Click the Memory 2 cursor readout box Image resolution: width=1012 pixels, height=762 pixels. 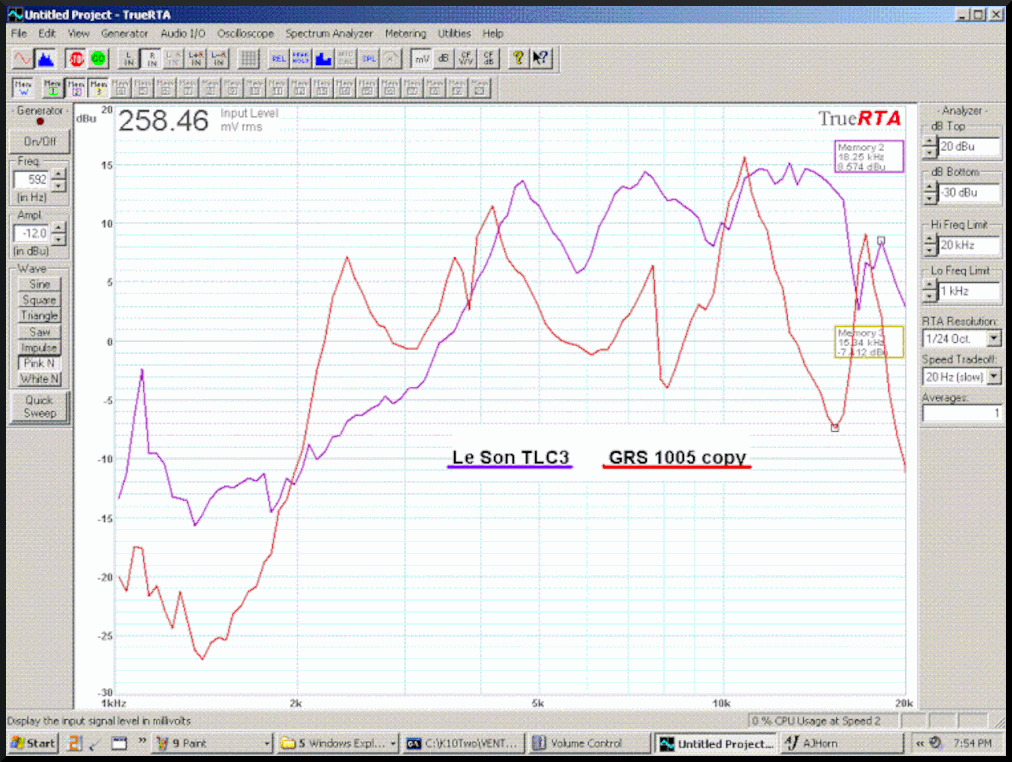(x=869, y=157)
